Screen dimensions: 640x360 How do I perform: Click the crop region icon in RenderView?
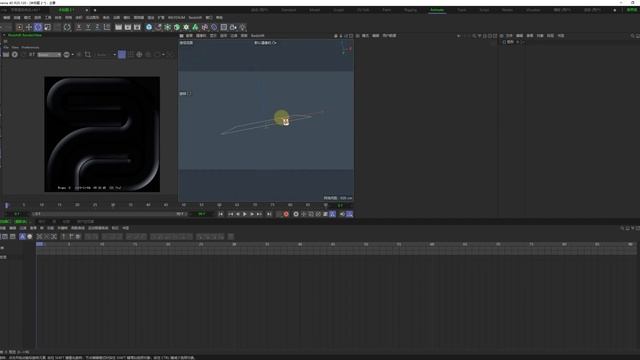click(88, 54)
